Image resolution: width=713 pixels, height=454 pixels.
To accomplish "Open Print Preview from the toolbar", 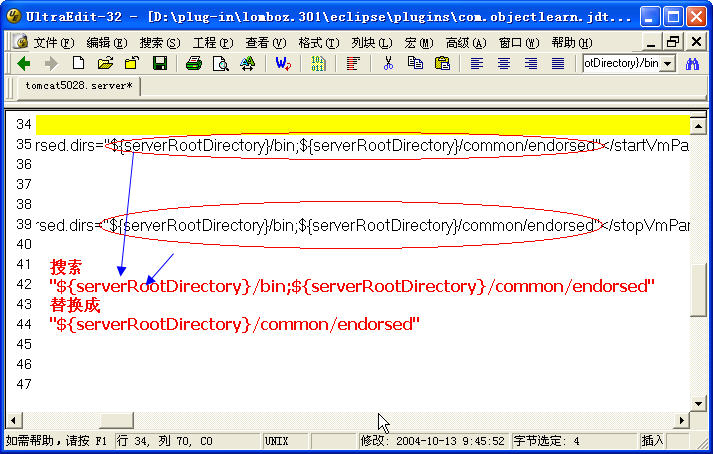I will pyautogui.click(x=220, y=63).
